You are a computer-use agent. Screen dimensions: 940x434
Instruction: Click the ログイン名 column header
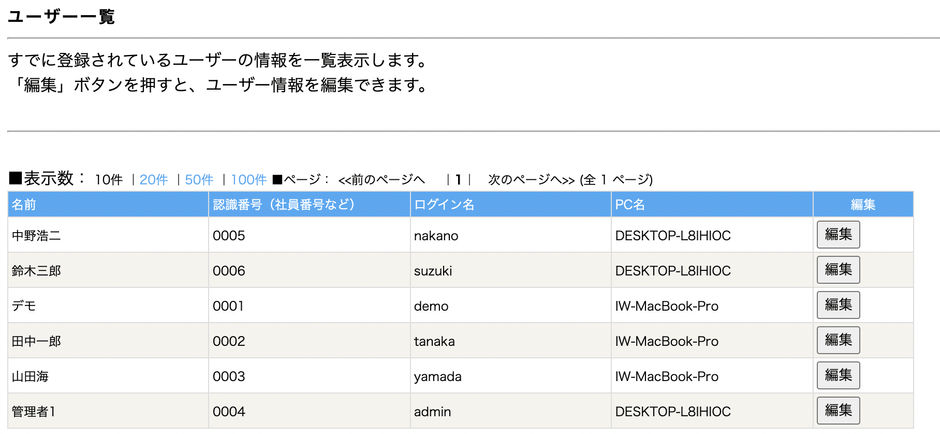pos(444,205)
